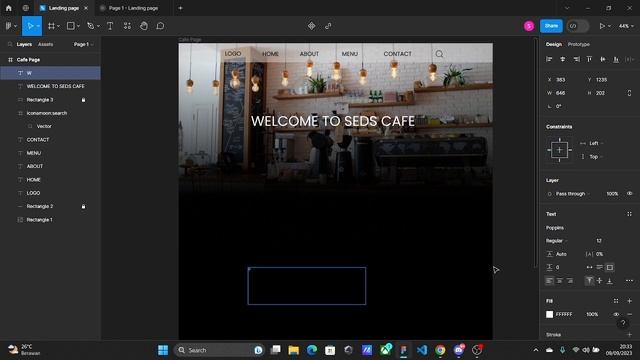Align right in the Design panel
This screenshot has height=360, width=640.
click(576, 60)
